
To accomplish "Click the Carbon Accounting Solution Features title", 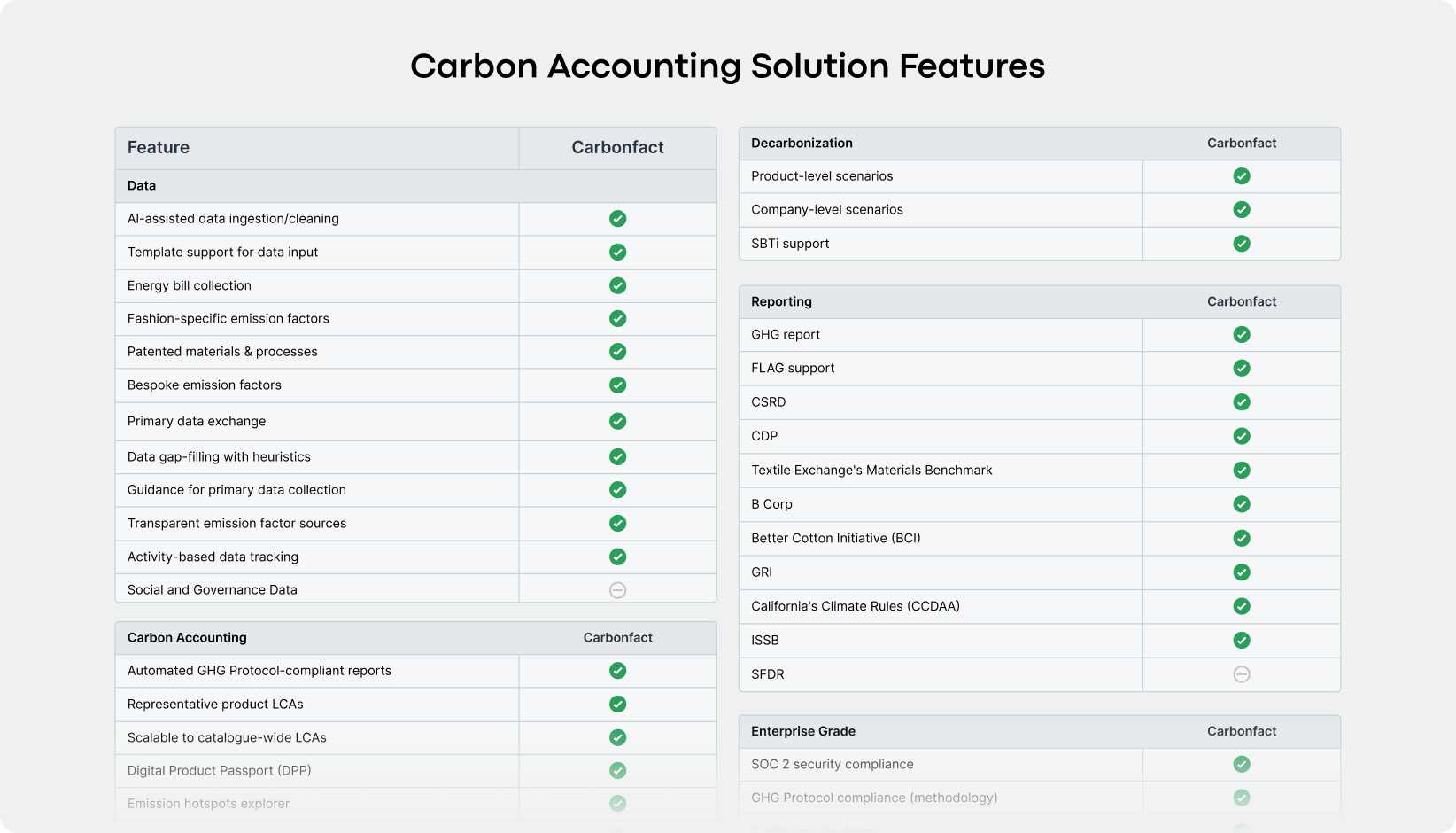I will click(x=727, y=66).
